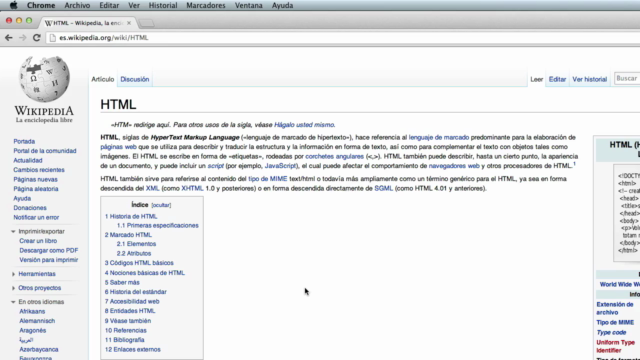640x360 pixels.
Task: Jump to 2.1 Elementos section
Action: point(136,244)
